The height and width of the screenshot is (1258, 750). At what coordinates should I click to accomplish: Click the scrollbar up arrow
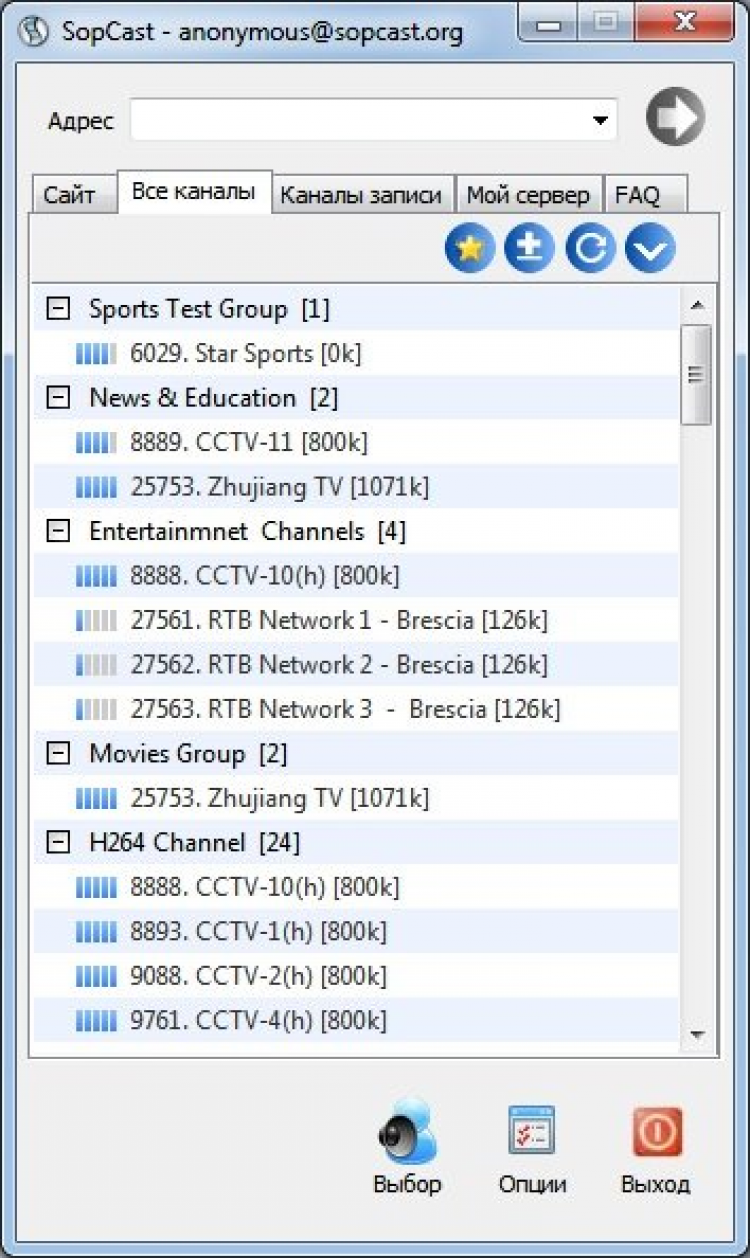(x=697, y=304)
